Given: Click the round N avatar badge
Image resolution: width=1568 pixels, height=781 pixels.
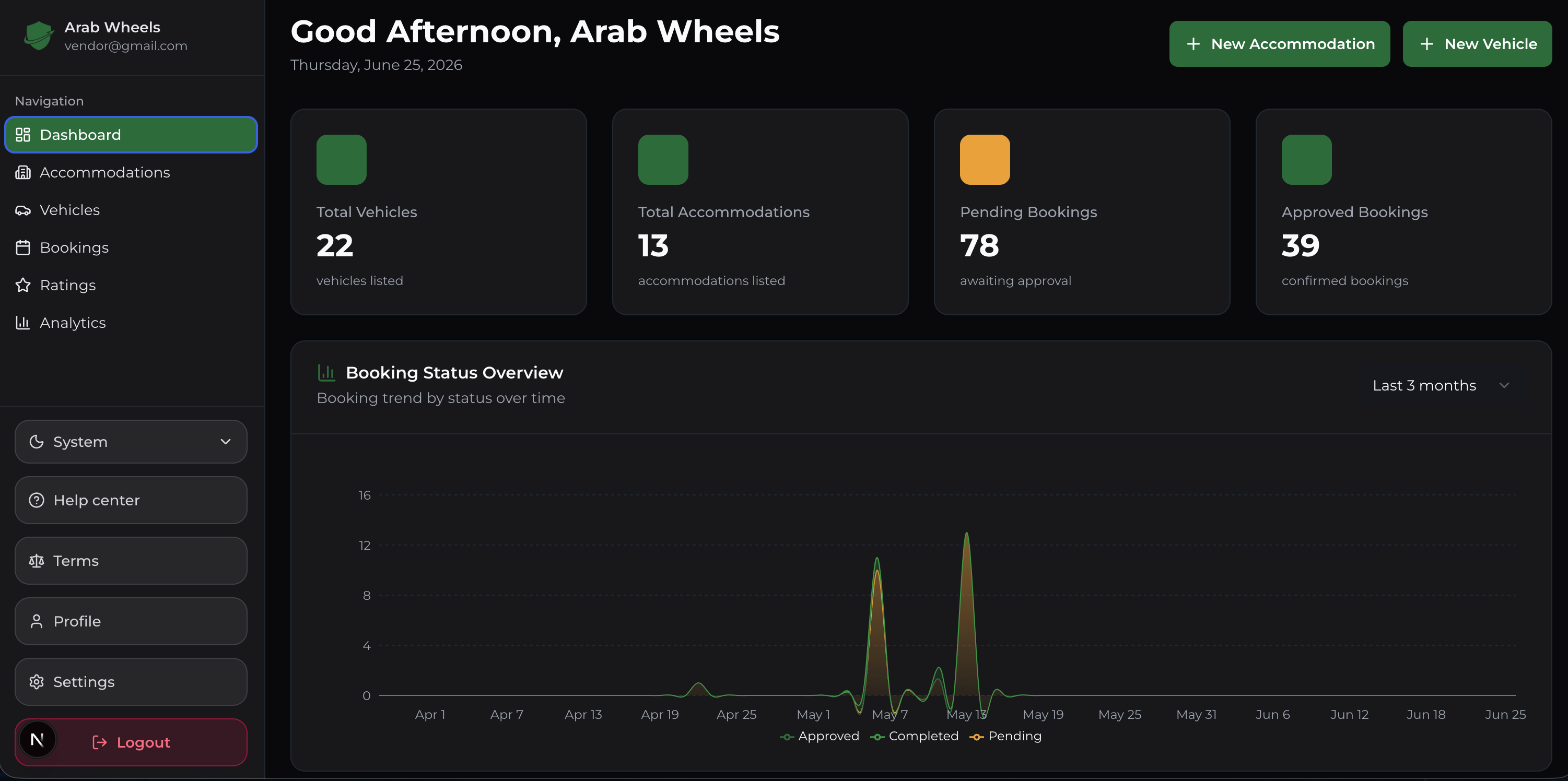Looking at the screenshot, I should pos(37,740).
